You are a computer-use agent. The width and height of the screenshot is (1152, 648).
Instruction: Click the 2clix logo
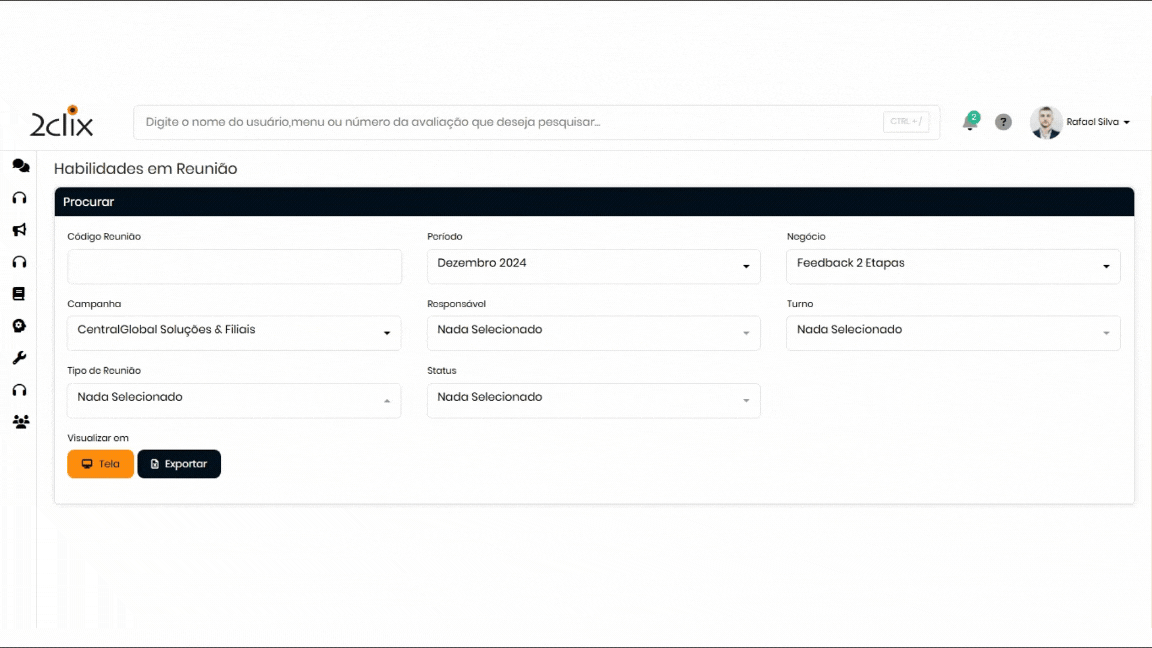(x=62, y=122)
